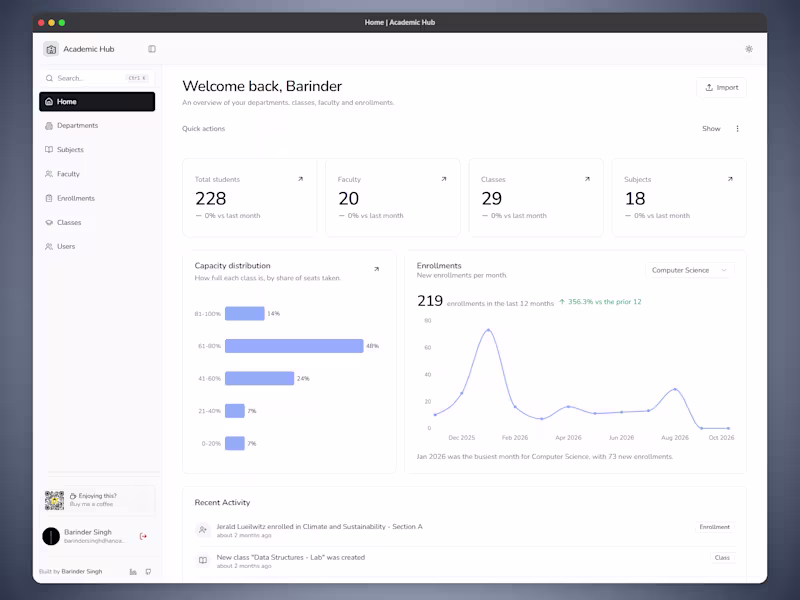Click the 219 enrollments count
This screenshot has width=800, height=600.
coord(430,301)
